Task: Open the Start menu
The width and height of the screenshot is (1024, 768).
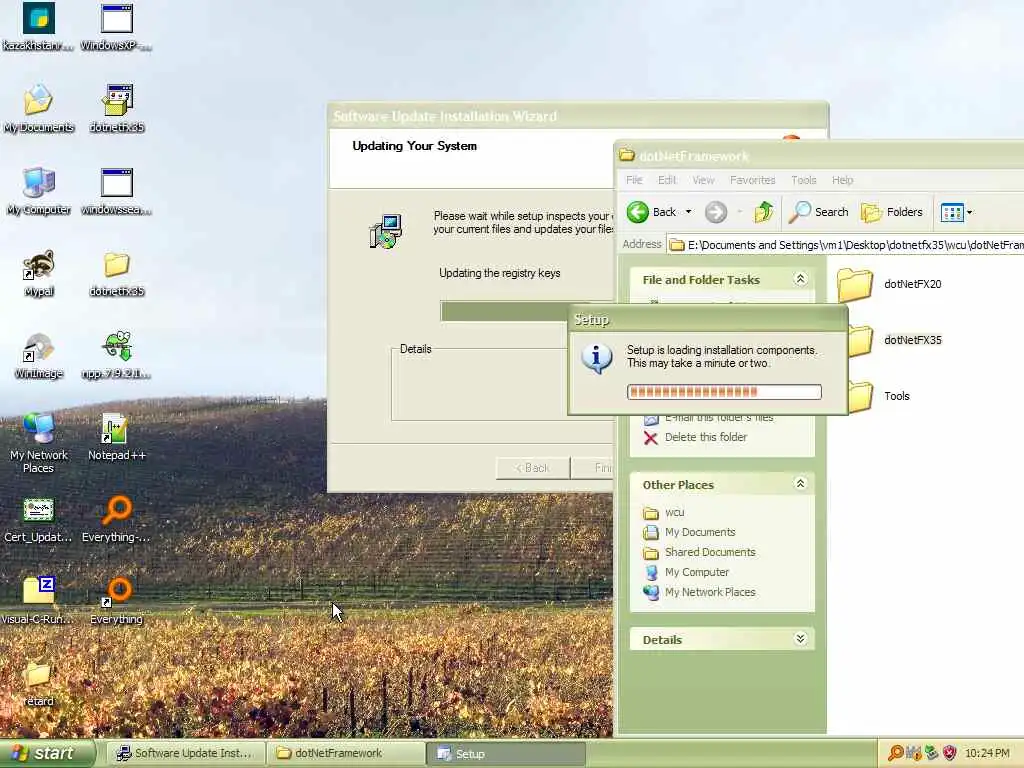Action: point(47,754)
